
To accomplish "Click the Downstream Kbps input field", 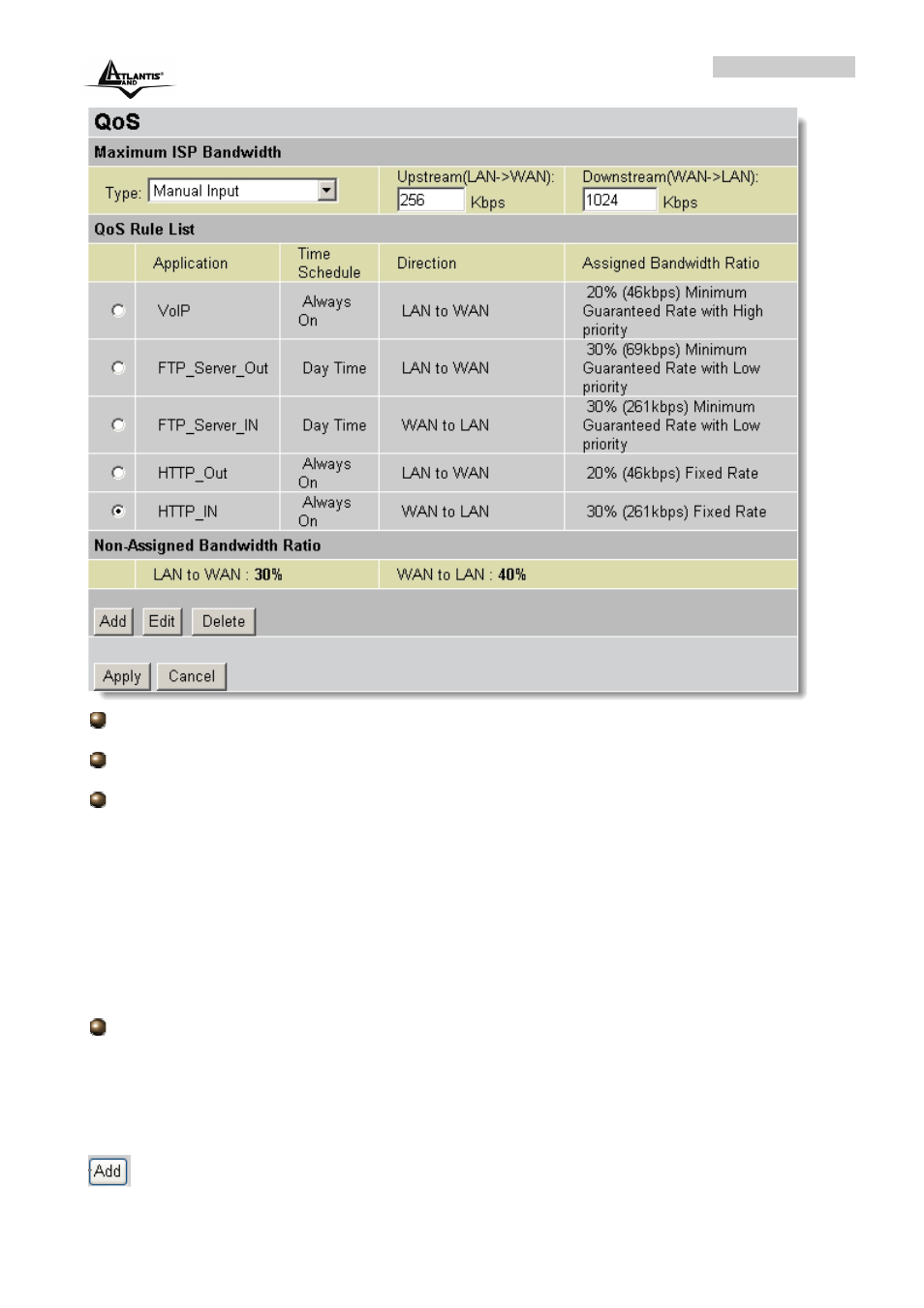I will pyautogui.click(x=620, y=200).
